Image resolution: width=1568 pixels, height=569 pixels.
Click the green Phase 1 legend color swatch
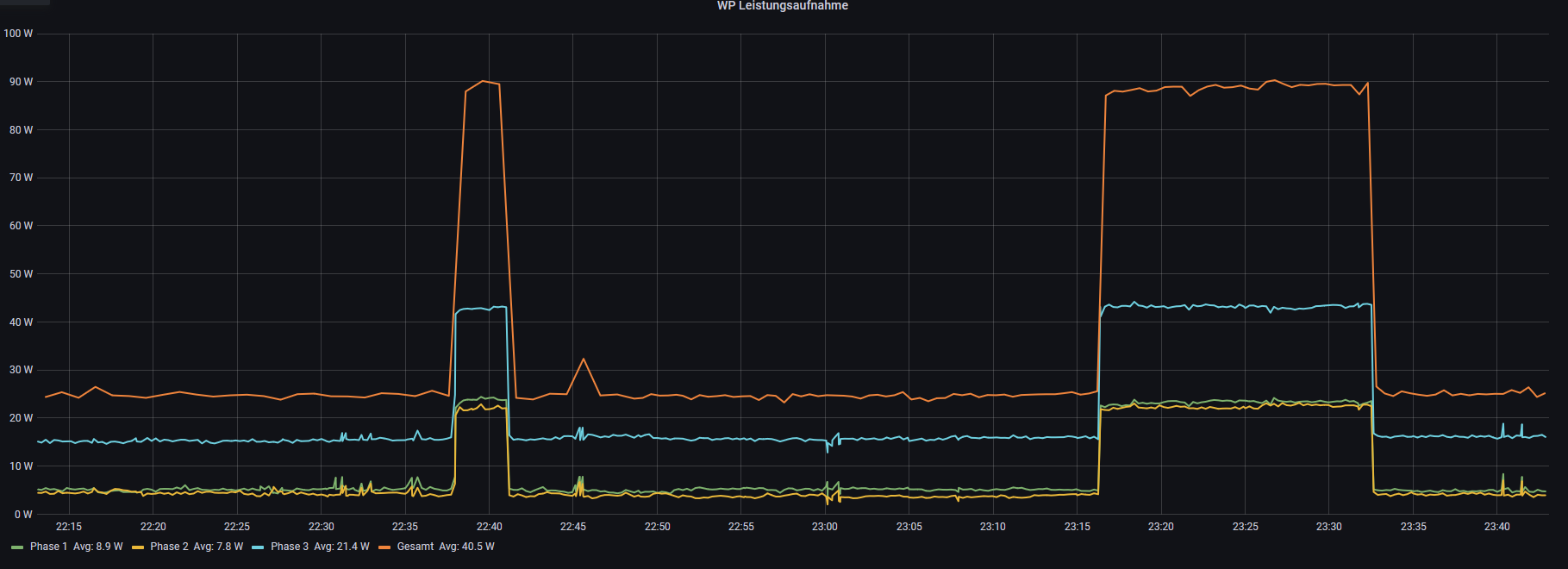(17, 547)
